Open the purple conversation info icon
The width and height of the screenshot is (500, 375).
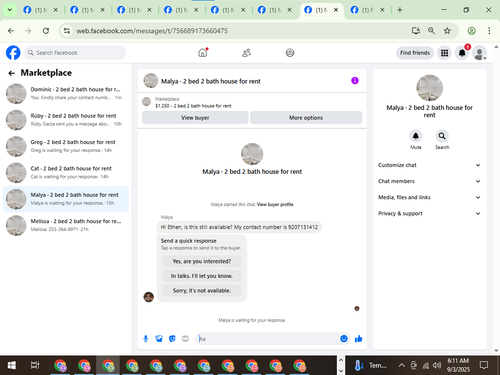[x=355, y=81]
